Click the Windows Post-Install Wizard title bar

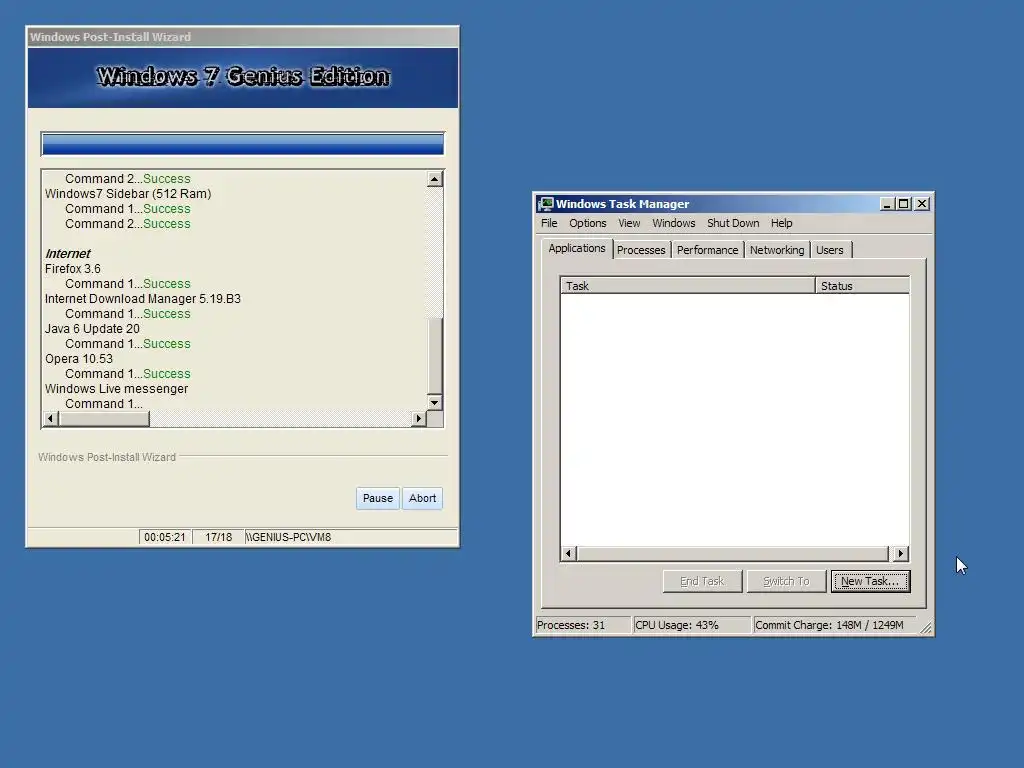coord(243,37)
